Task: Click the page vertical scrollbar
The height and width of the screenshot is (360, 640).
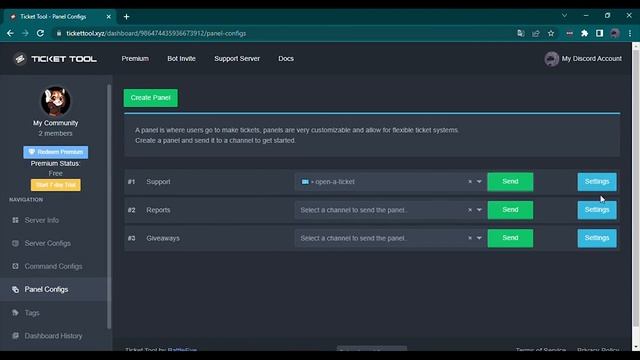Action: coord(636,188)
